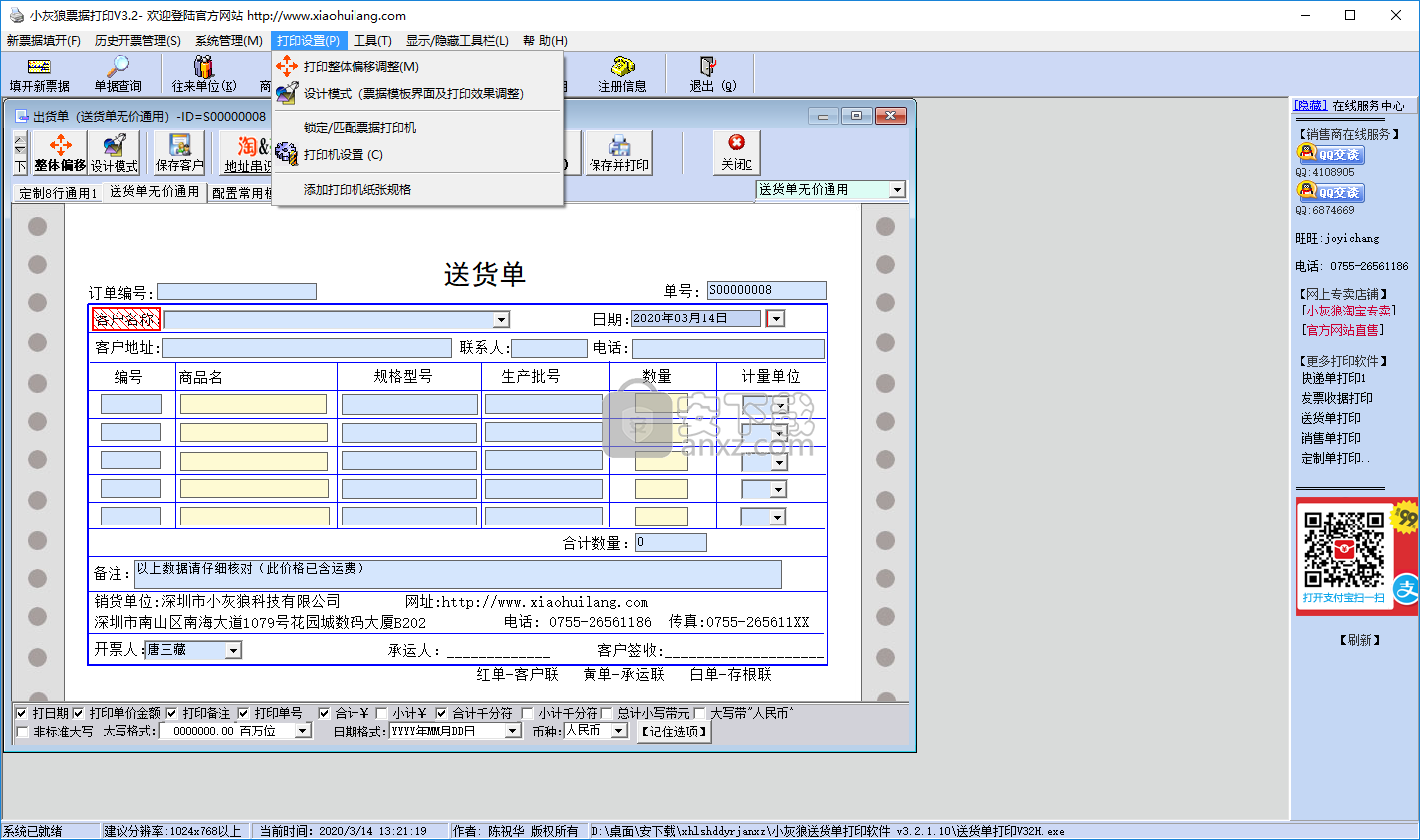Toggle 打印备注 checkbox
Image resolution: width=1420 pixels, height=840 pixels.
pyautogui.click(x=171, y=714)
